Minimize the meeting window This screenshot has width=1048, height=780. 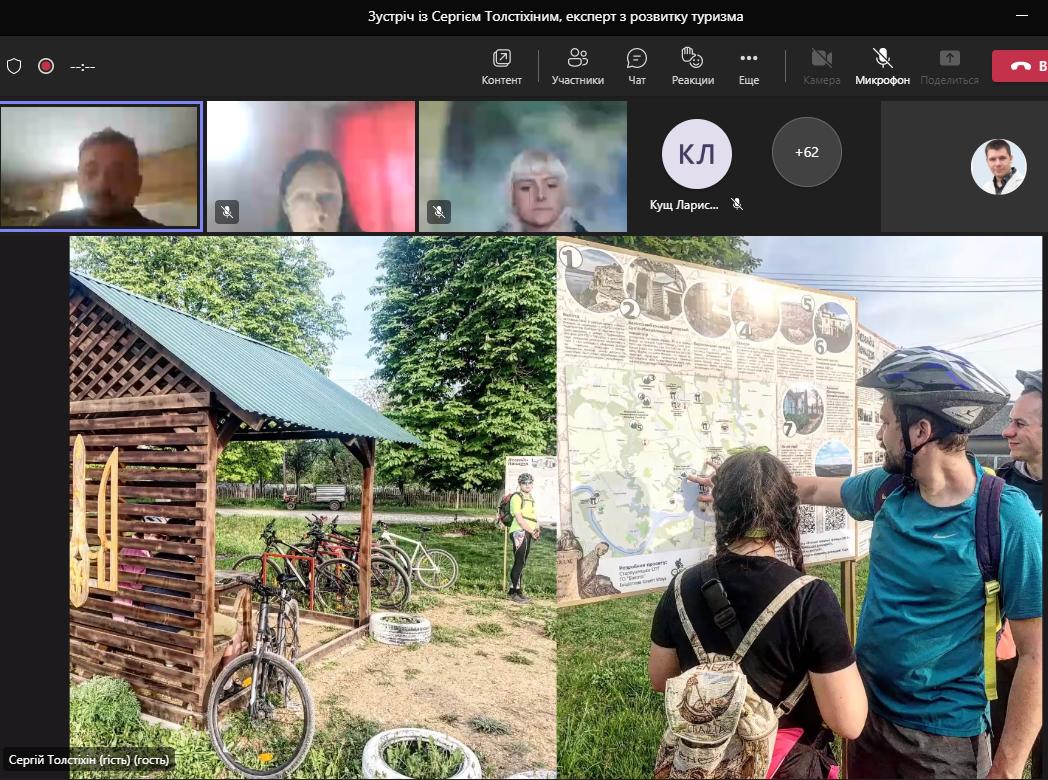click(1022, 15)
